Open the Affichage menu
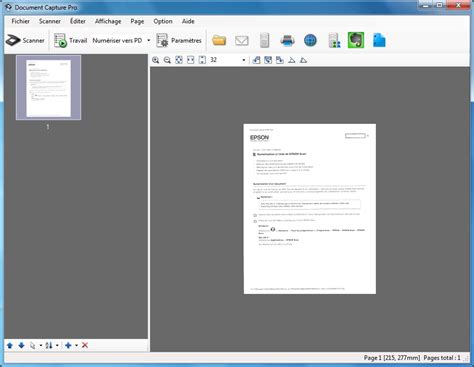 108,21
